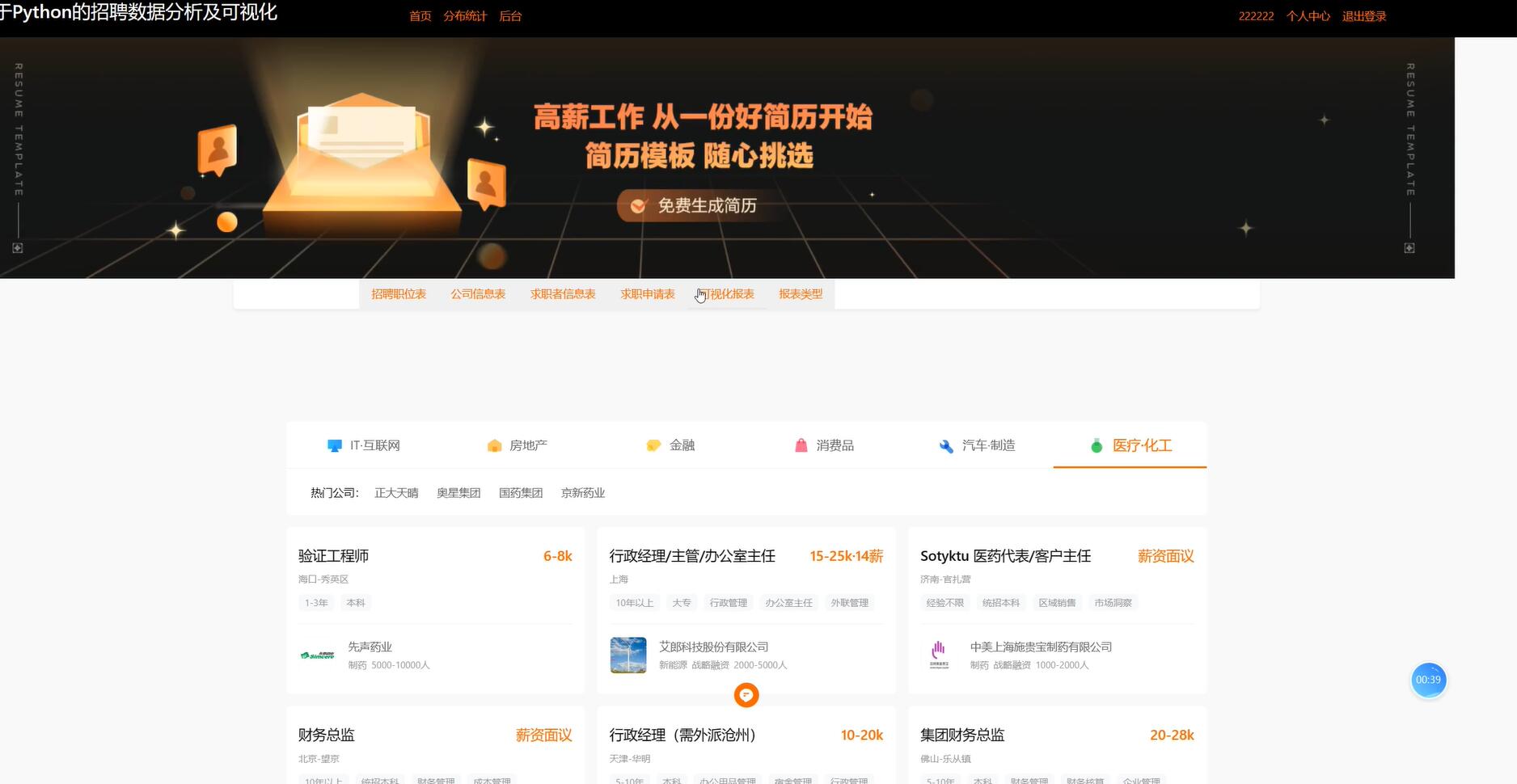Screen dimensions: 1517x784
Task: Open the 可视化报表 tab
Action: [726, 293]
